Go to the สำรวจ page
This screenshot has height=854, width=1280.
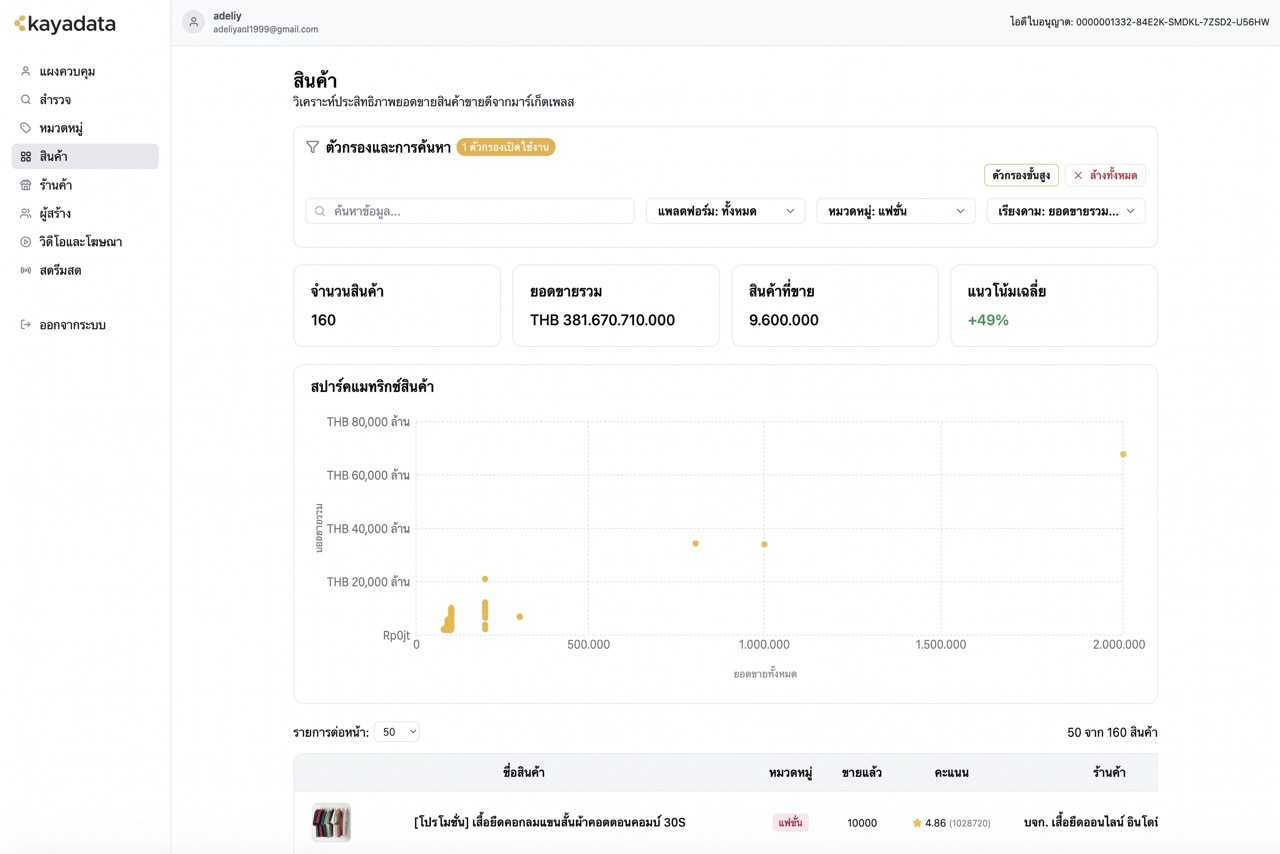click(x=85, y=100)
